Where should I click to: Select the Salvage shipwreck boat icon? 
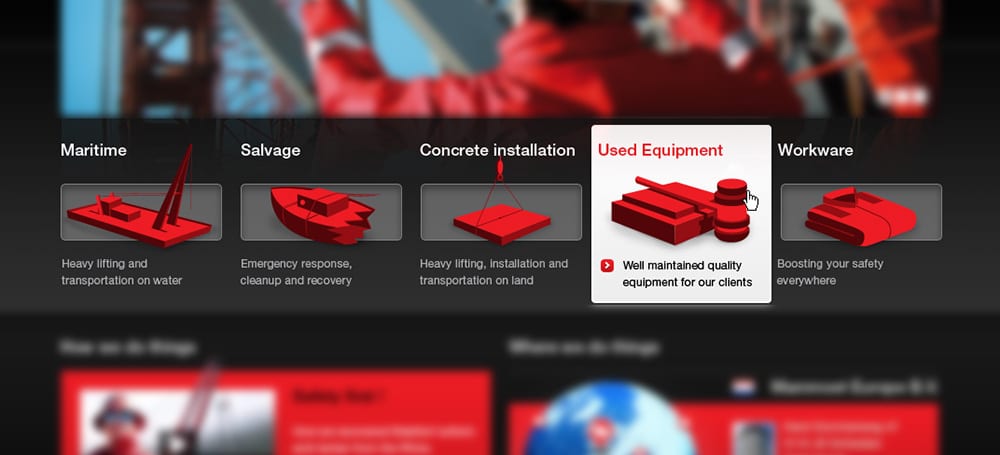click(x=321, y=213)
